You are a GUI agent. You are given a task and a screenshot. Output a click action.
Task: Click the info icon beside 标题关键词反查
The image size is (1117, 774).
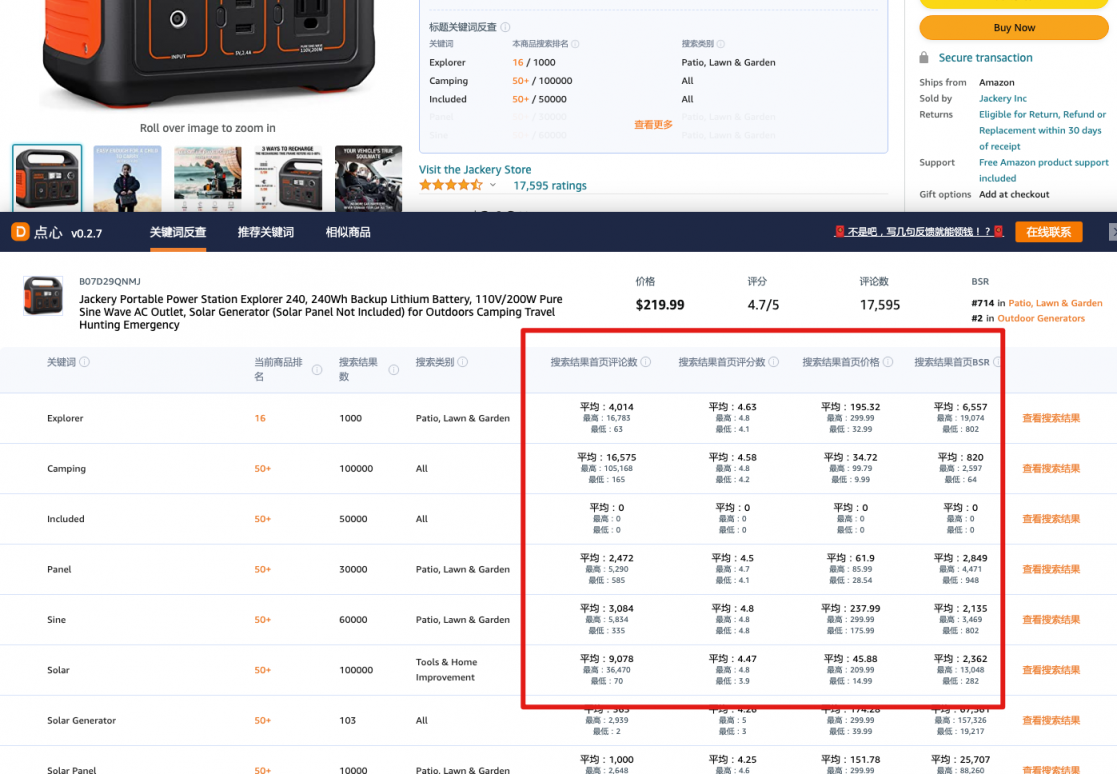click(x=505, y=27)
